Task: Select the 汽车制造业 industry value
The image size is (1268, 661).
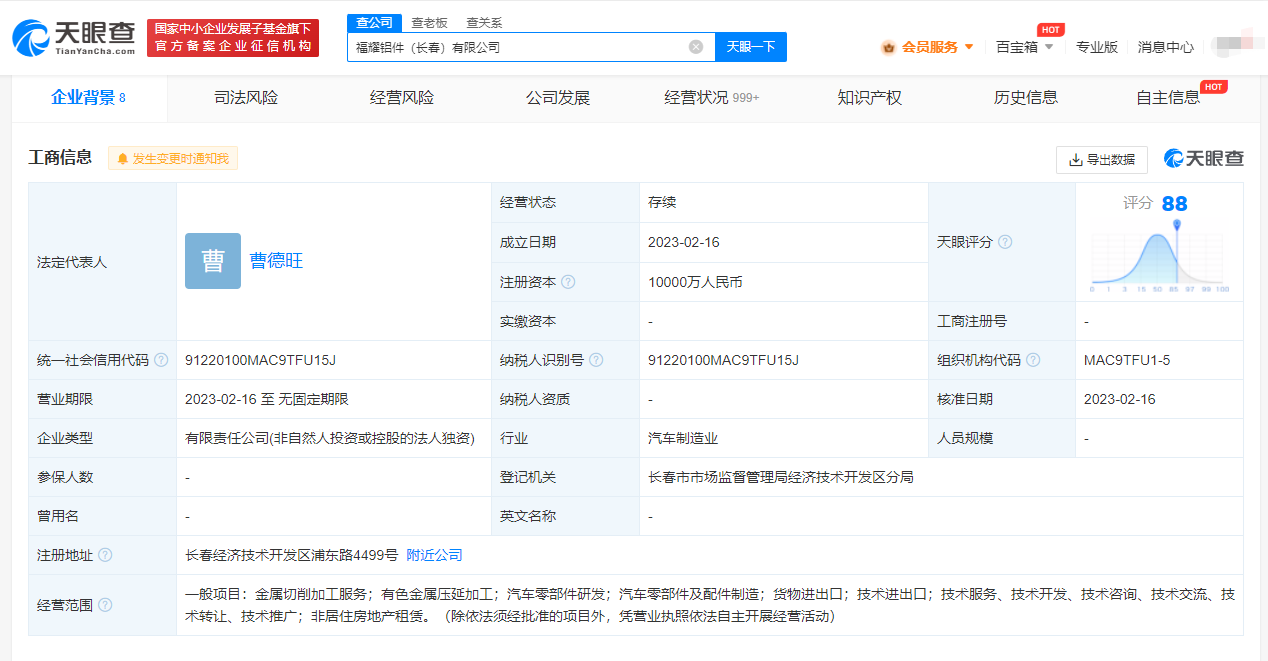Action: pos(683,438)
